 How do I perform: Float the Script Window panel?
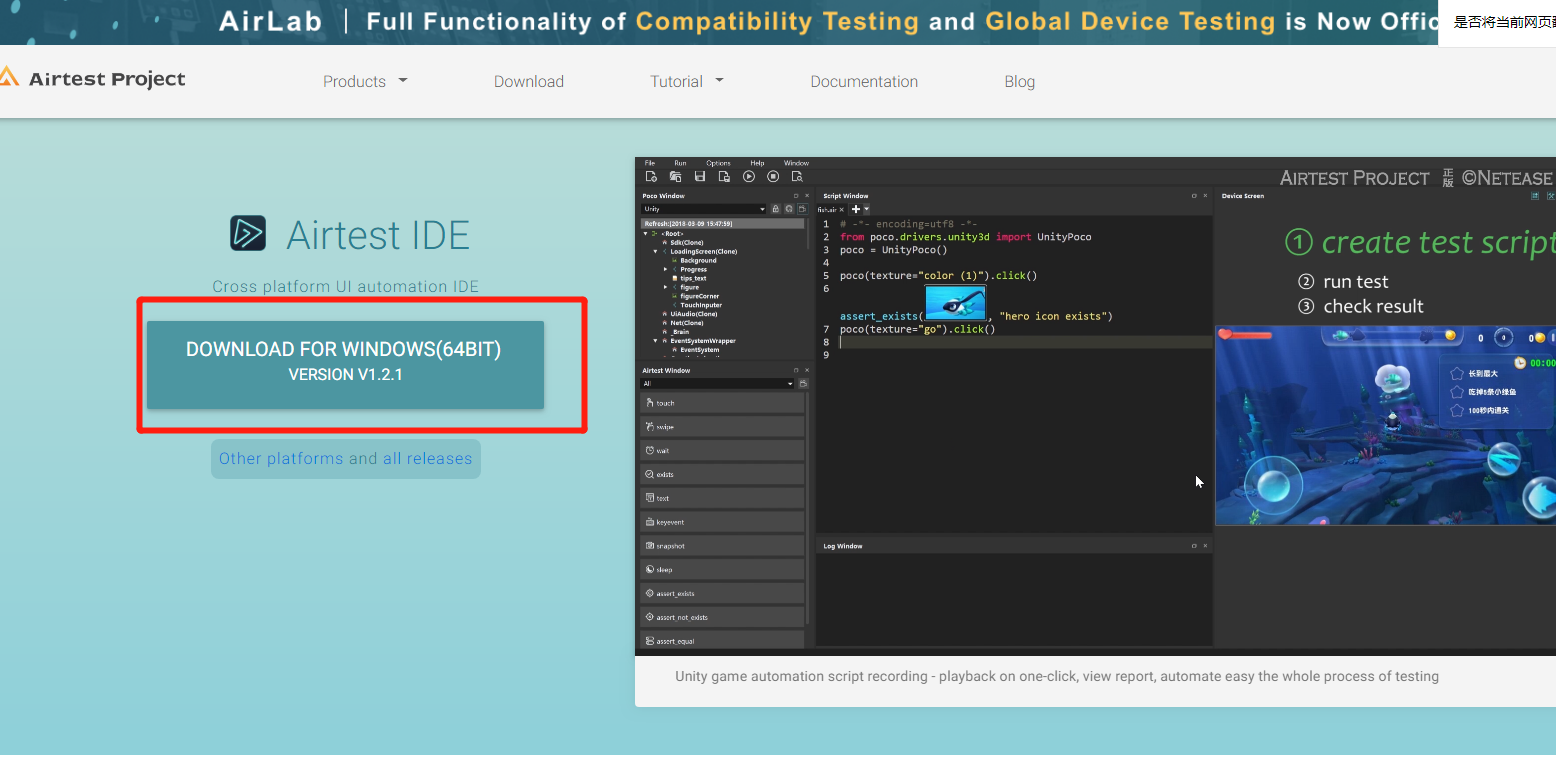point(1194,196)
